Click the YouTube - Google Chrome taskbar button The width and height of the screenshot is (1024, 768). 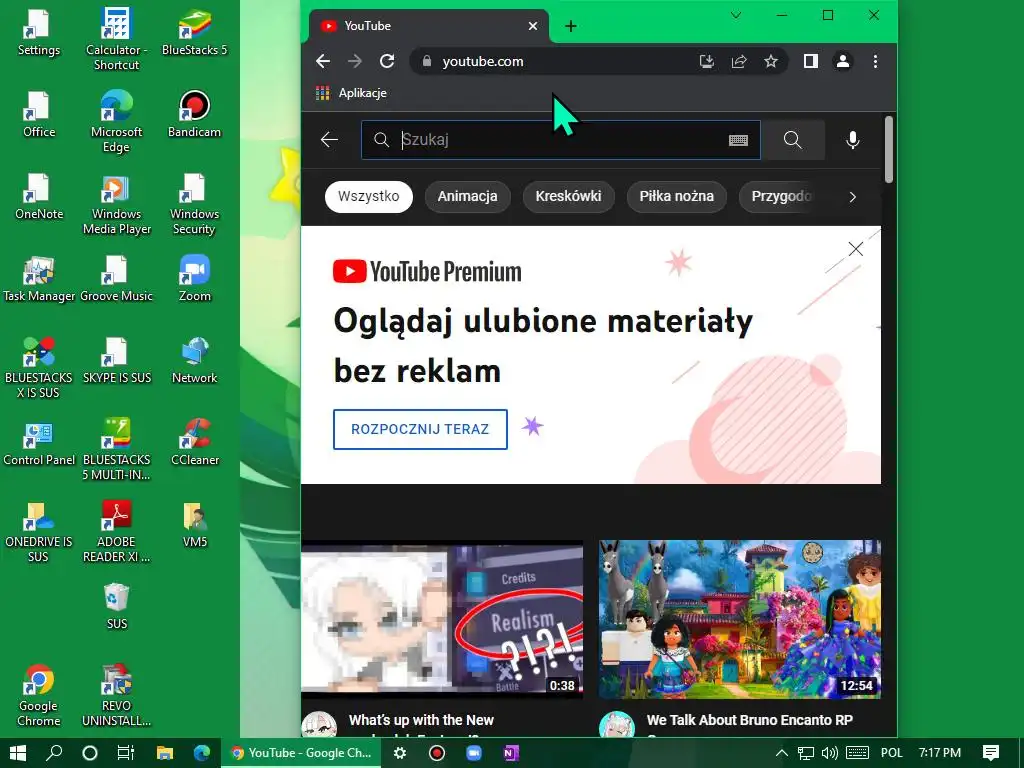301,753
